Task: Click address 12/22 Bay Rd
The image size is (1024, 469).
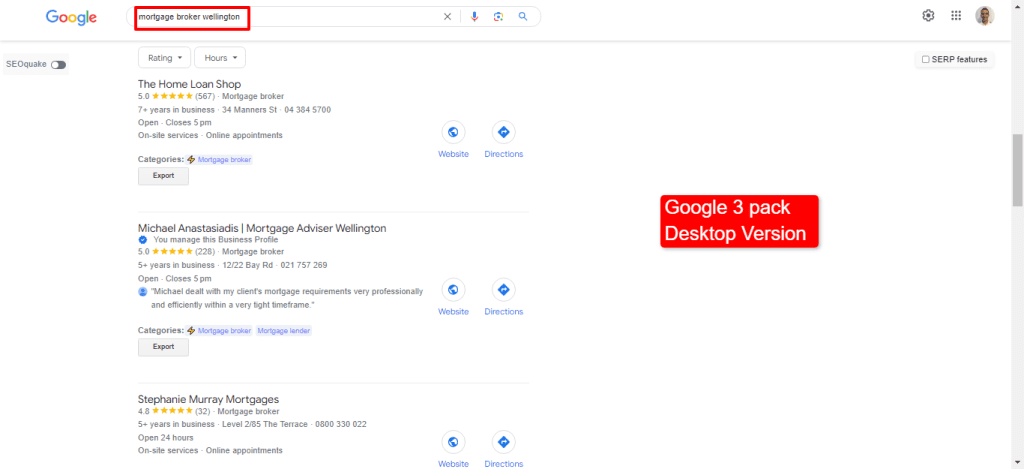Action: click(x=248, y=265)
